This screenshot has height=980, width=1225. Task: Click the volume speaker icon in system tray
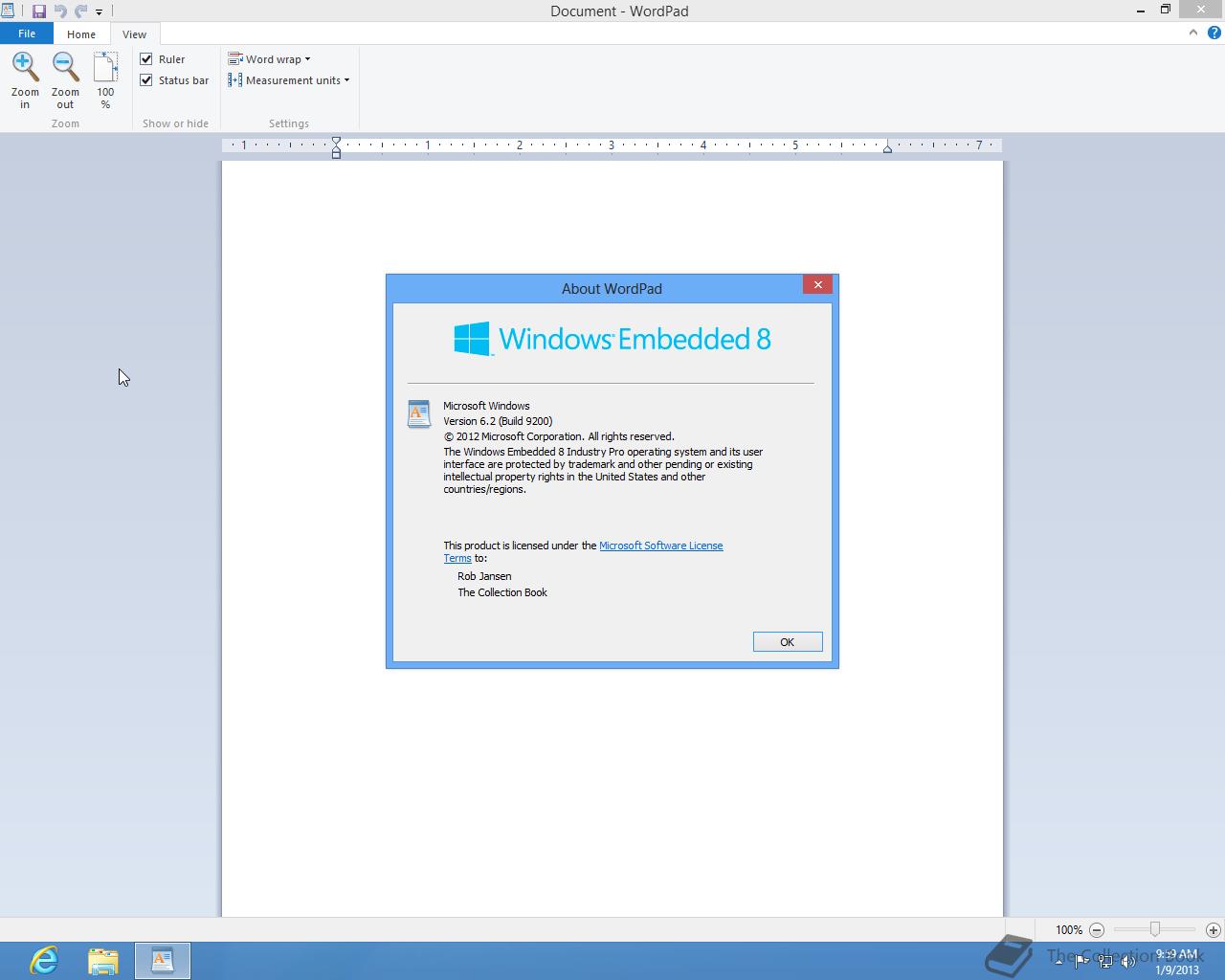pos(1128,962)
